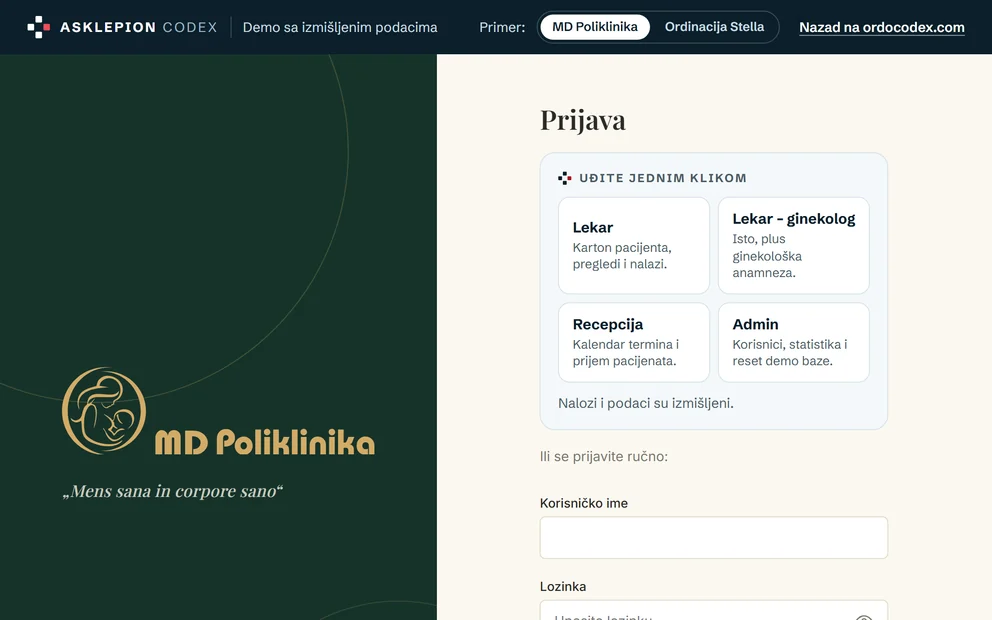Click the 'UĐITE JEDNIM KLIKOM' label
The image size is (992, 620).
coord(662,178)
